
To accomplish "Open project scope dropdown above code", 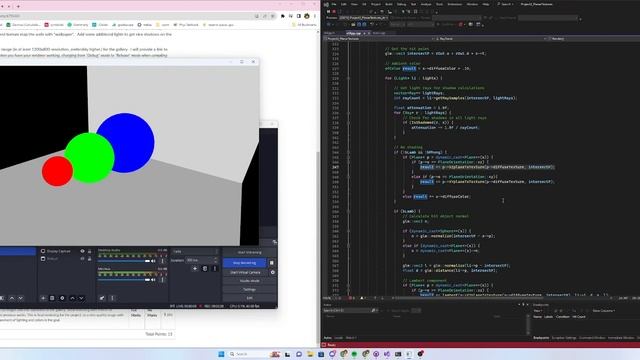I will 378,39.
